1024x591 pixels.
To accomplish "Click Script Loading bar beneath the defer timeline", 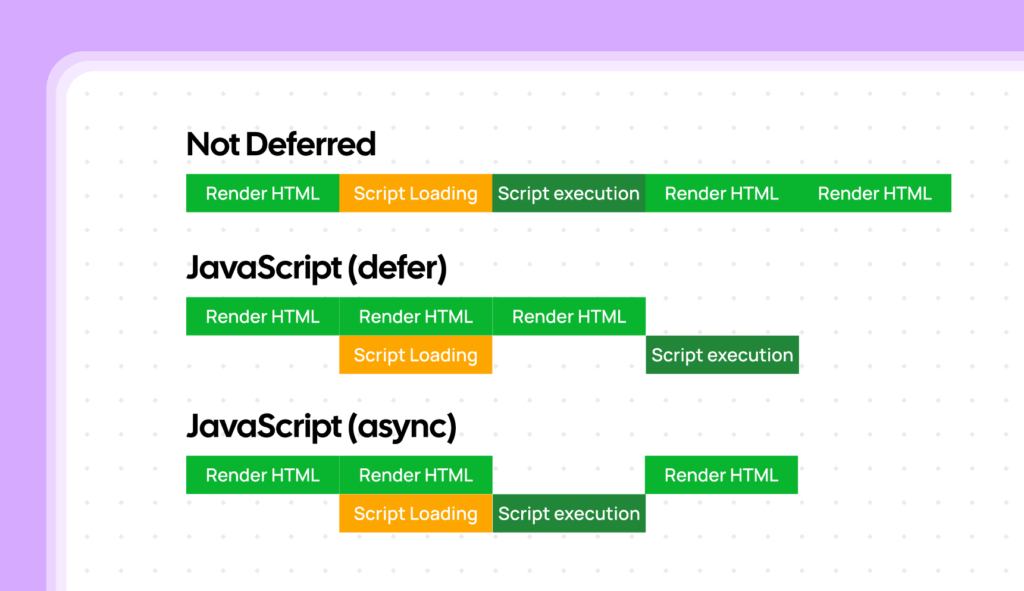I will coord(415,355).
